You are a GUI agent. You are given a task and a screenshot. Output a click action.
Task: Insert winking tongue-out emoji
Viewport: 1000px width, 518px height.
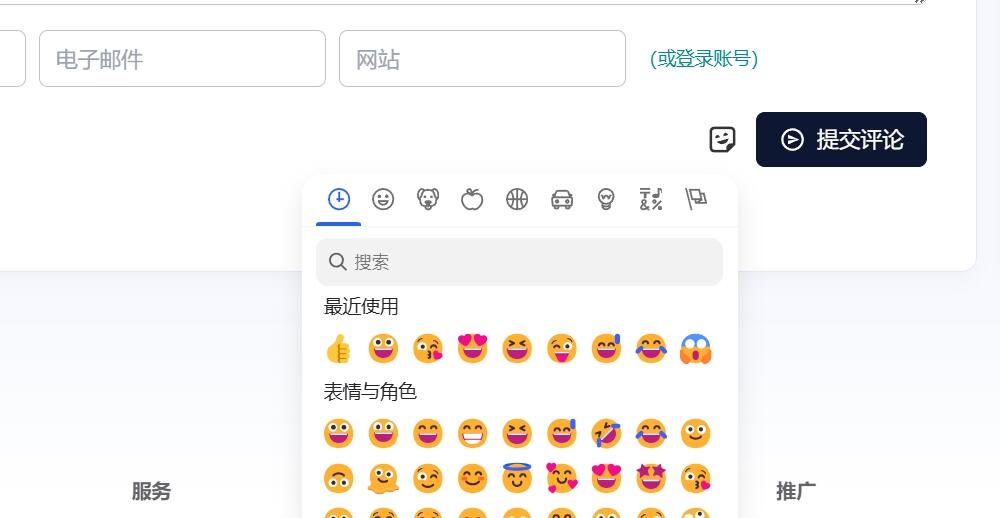(562, 349)
